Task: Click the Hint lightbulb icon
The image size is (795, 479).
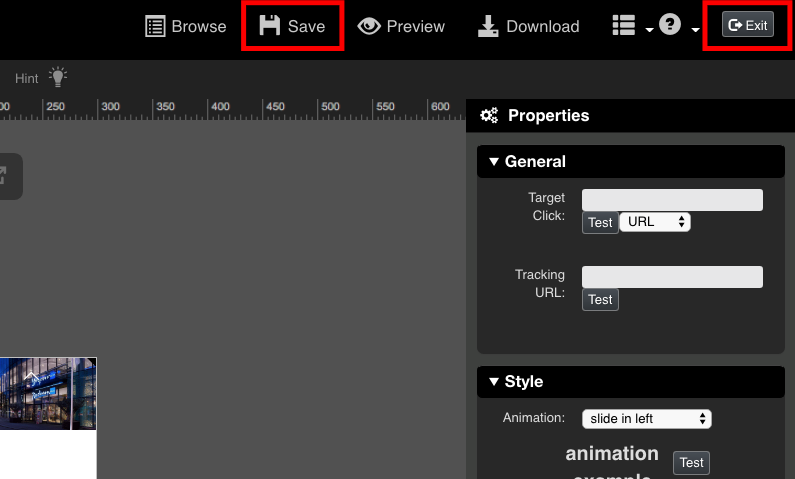Action: 58,77
